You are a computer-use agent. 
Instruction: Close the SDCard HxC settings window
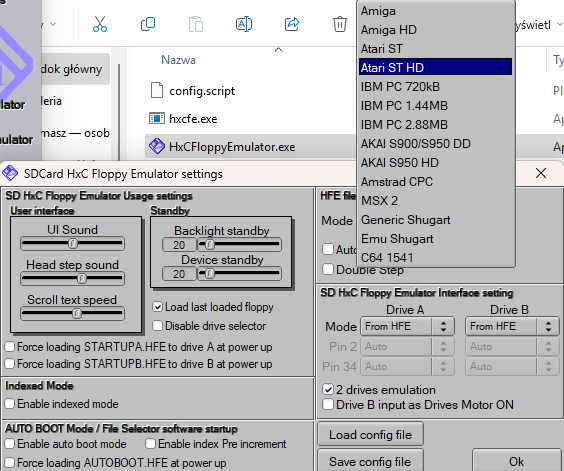click(x=541, y=173)
